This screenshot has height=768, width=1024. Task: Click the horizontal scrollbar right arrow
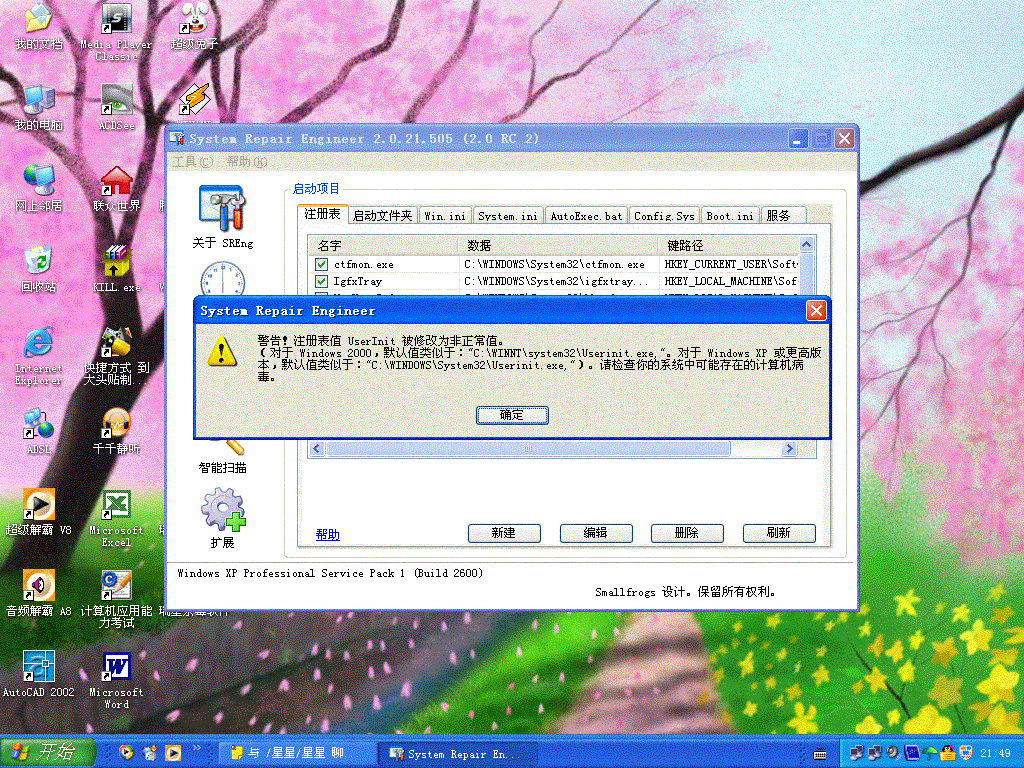(x=790, y=449)
